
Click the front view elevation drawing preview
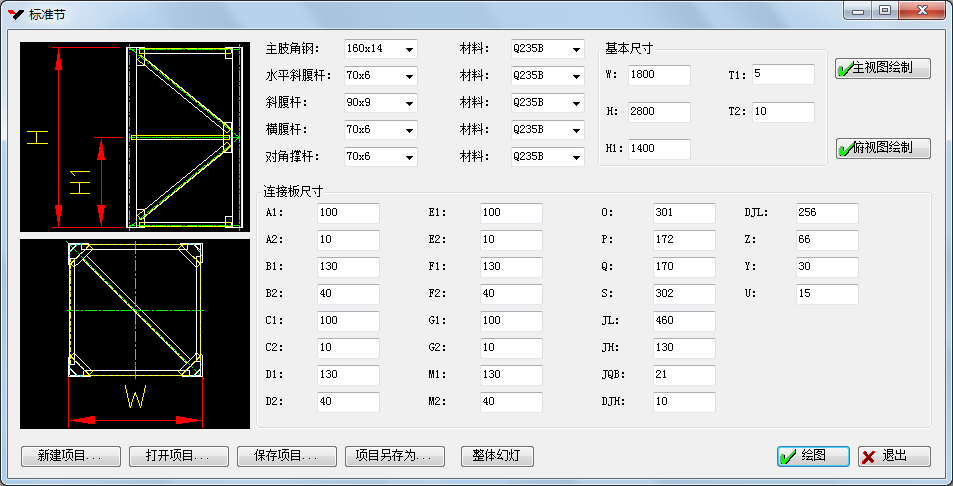134,137
